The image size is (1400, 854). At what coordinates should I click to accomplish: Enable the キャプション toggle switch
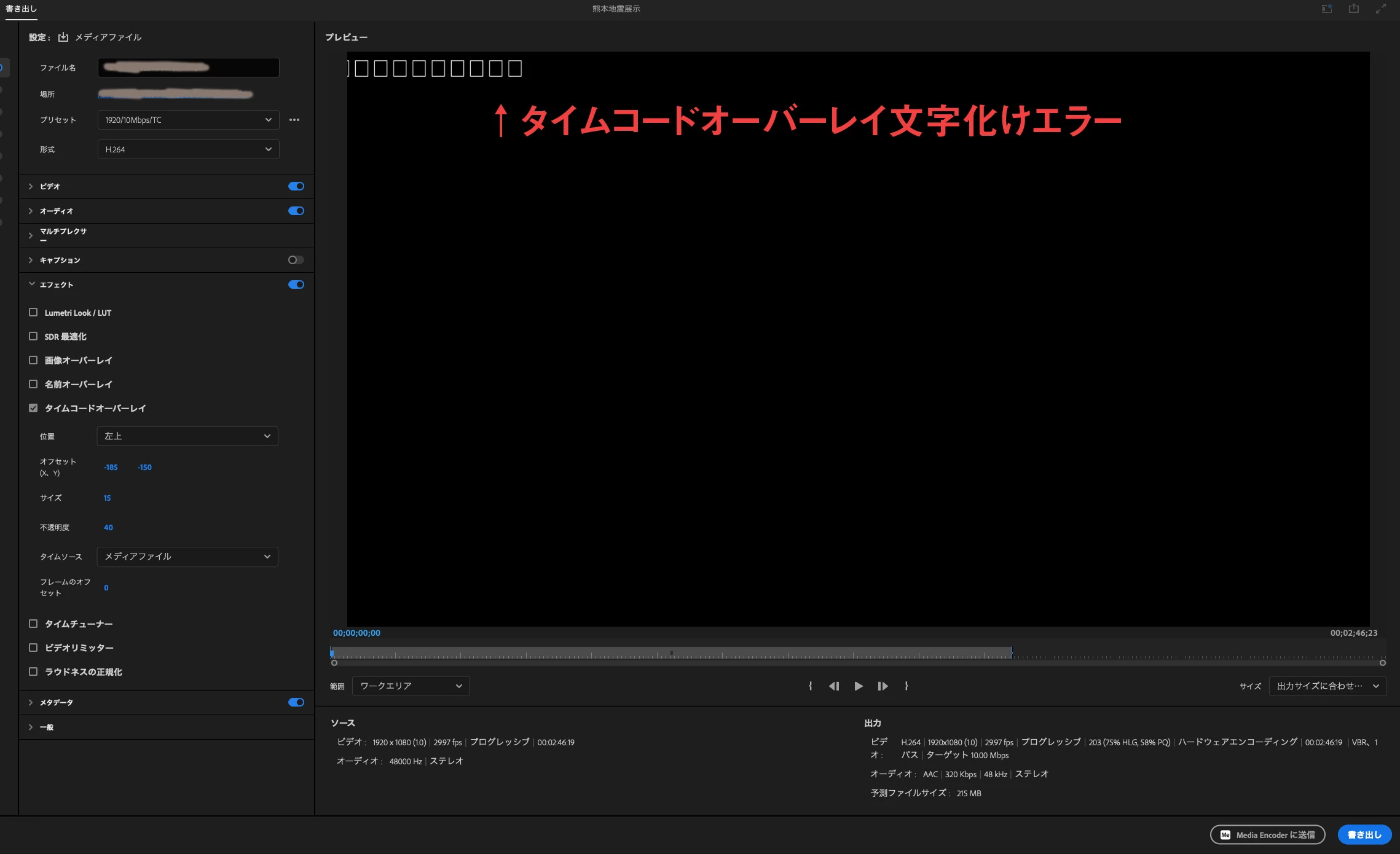tap(296, 260)
